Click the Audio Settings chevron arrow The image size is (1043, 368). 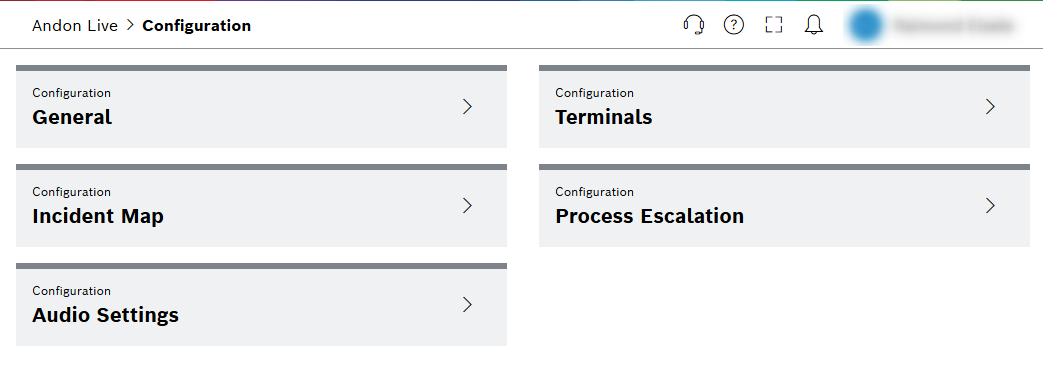coord(467,305)
